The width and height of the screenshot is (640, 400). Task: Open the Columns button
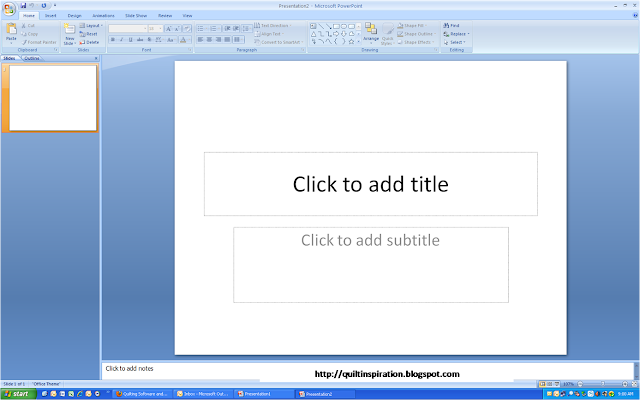coord(238,40)
